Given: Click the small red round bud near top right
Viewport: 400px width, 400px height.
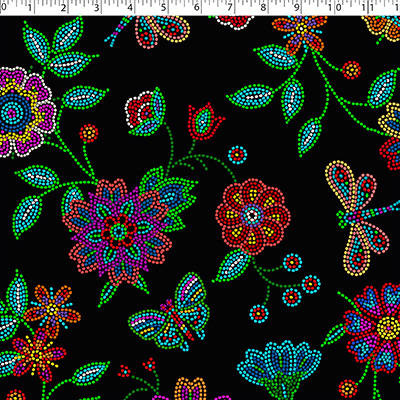Looking at the screenshot, I should pos(351,70).
